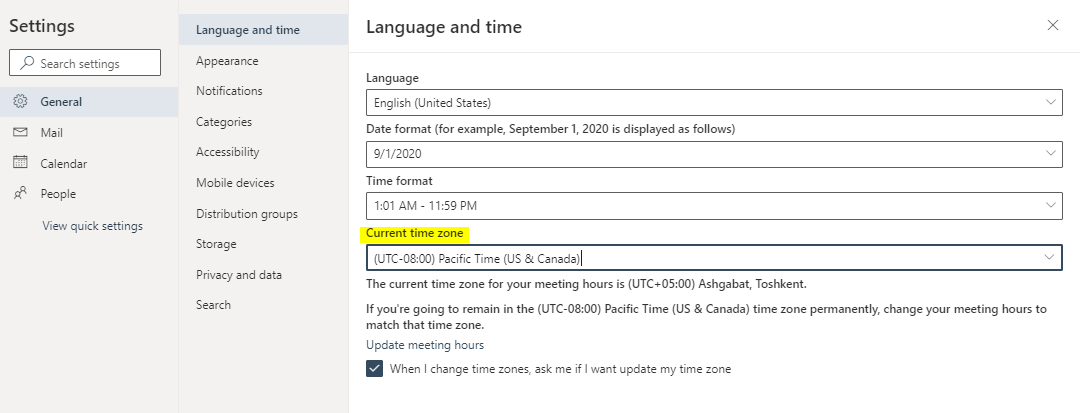Image resolution: width=1080 pixels, height=413 pixels.
Task: Click View quick settings link
Action: 92,226
